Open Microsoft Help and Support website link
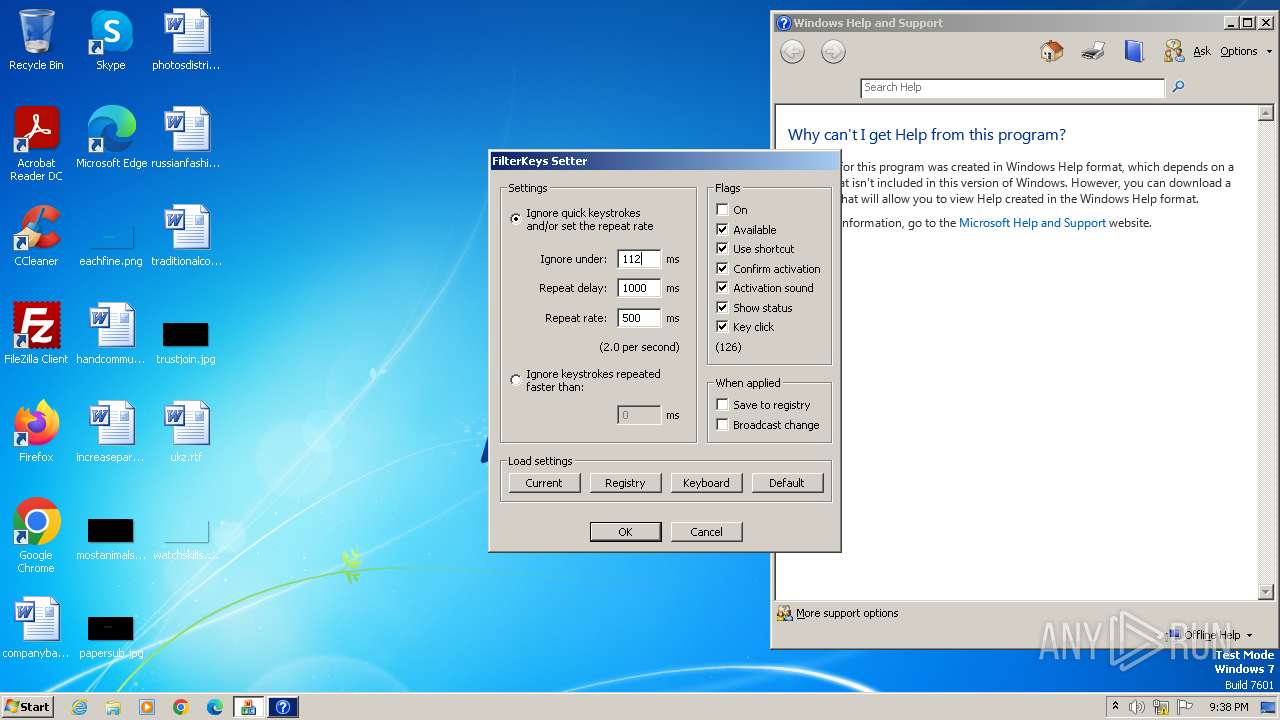This screenshot has height=720, width=1280. [1032, 223]
